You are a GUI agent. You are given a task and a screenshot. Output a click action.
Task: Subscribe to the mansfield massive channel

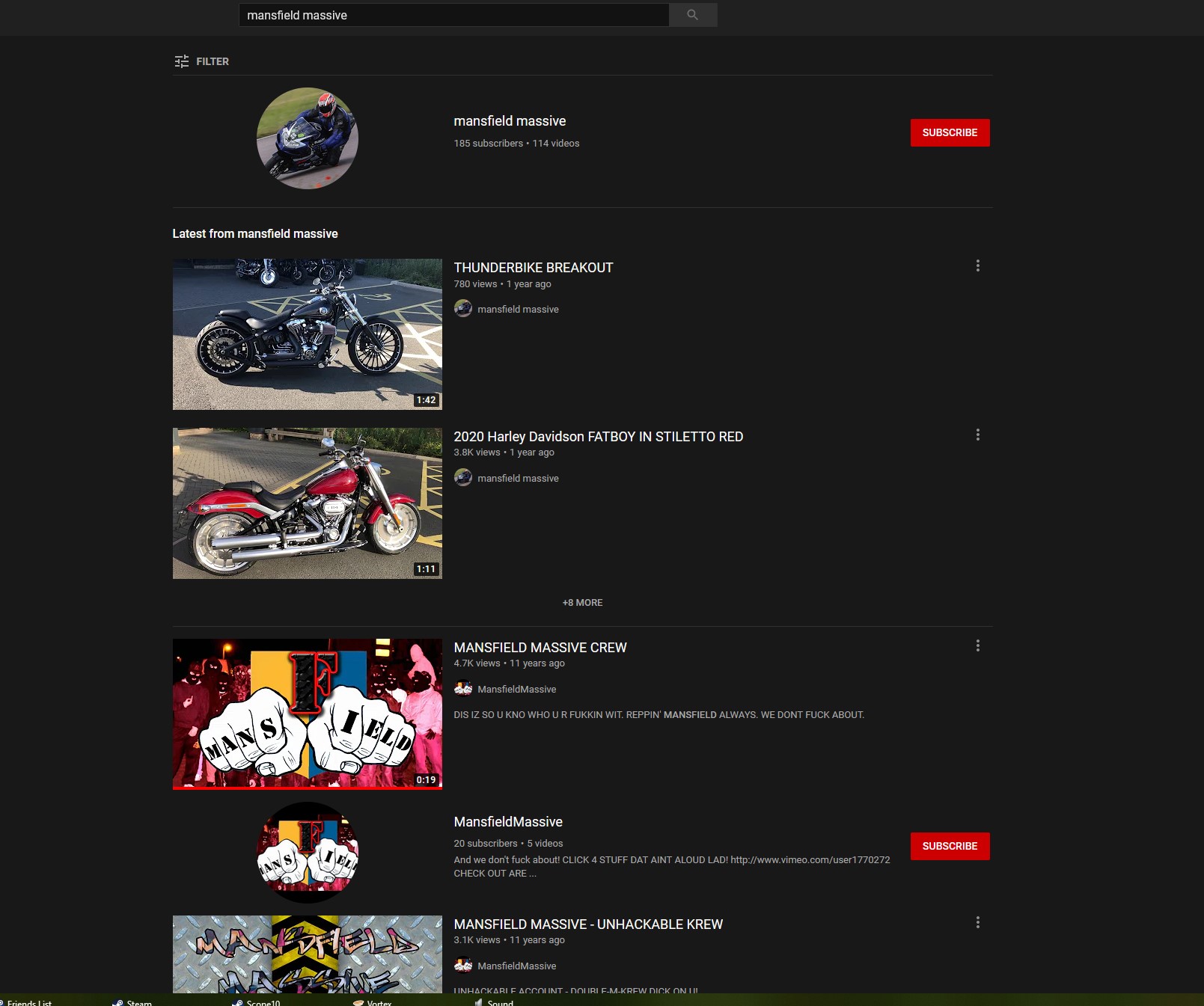click(950, 132)
